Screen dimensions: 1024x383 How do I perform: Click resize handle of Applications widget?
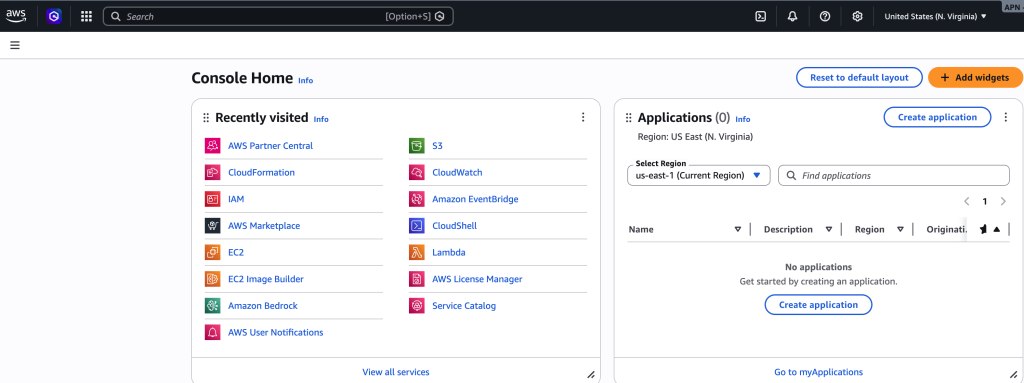[x=1013, y=375]
